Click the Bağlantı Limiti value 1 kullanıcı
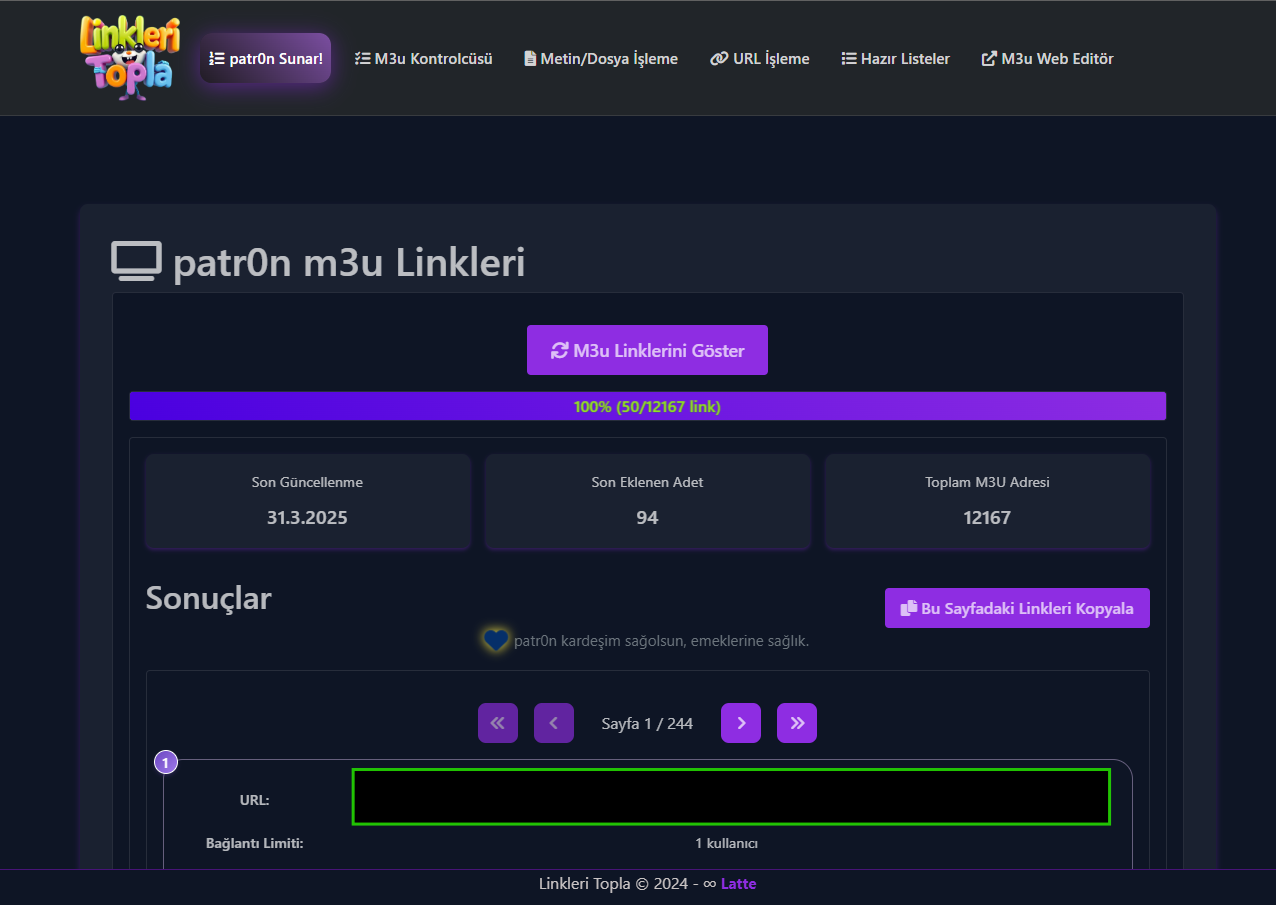The width and height of the screenshot is (1276, 905). [727, 843]
